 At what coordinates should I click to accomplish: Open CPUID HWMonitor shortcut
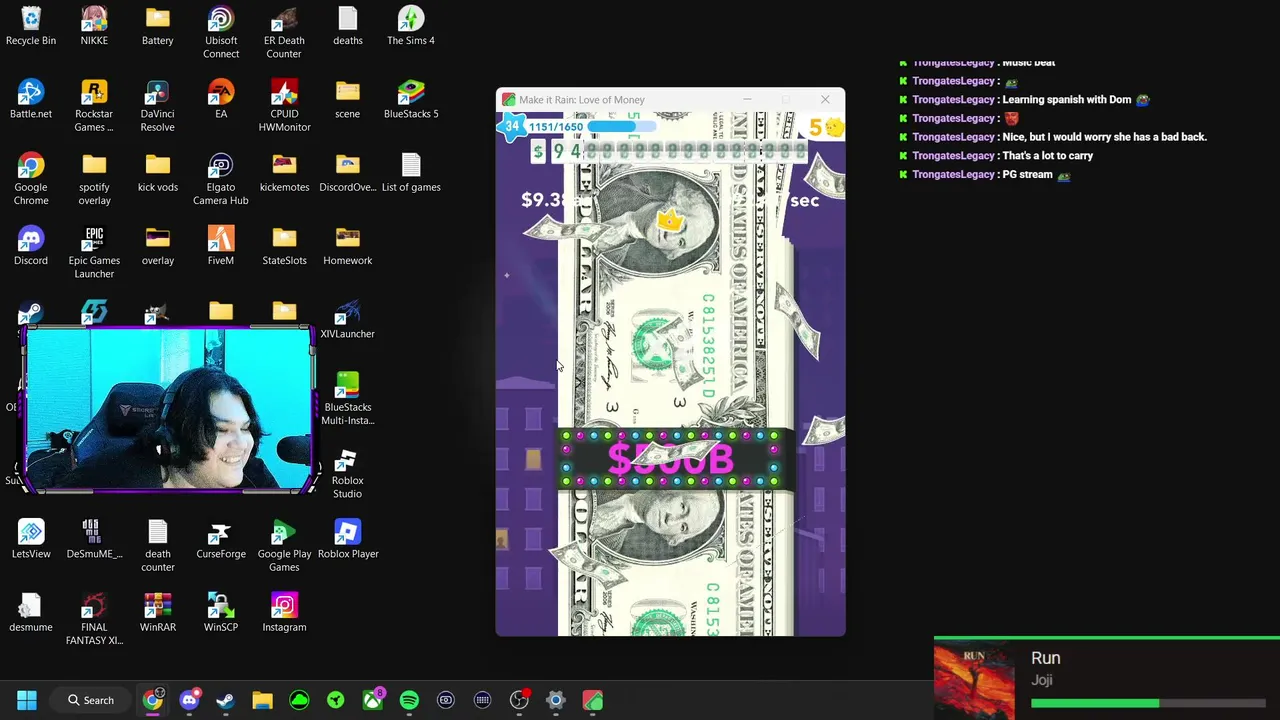tap(284, 106)
